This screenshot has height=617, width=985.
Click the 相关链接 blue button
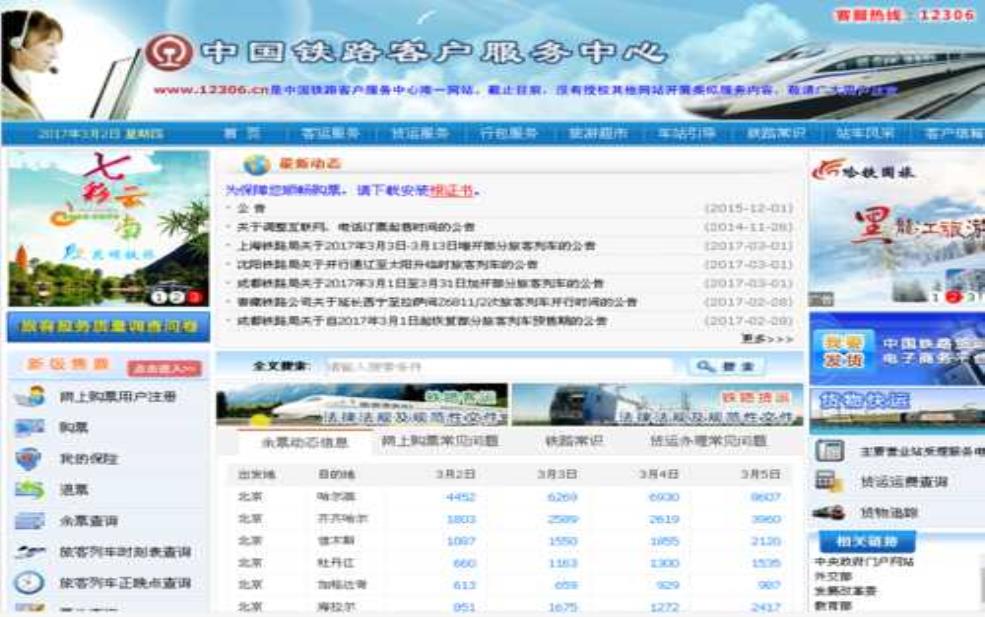(x=867, y=542)
